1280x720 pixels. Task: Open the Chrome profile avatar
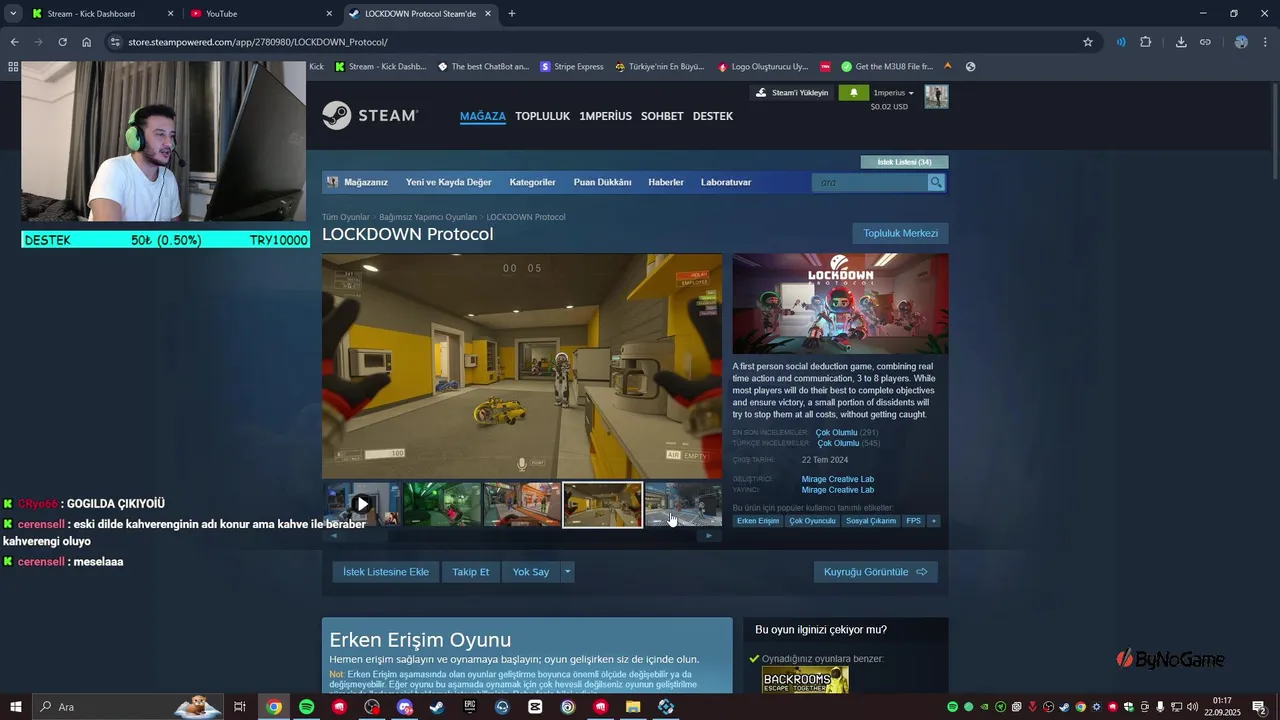(1241, 42)
